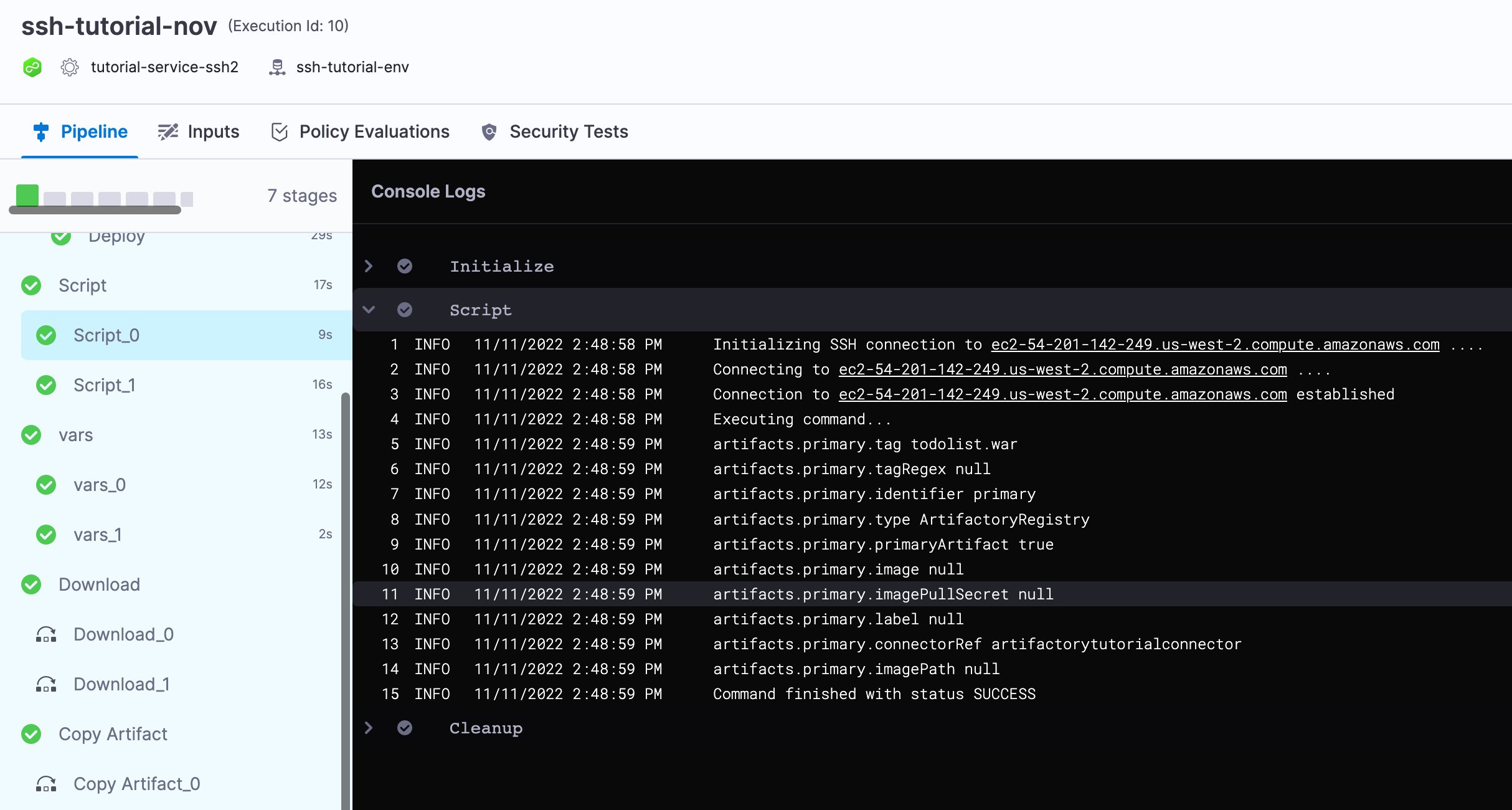
Task: Click the Download_1 pending step icon
Action: (x=46, y=684)
